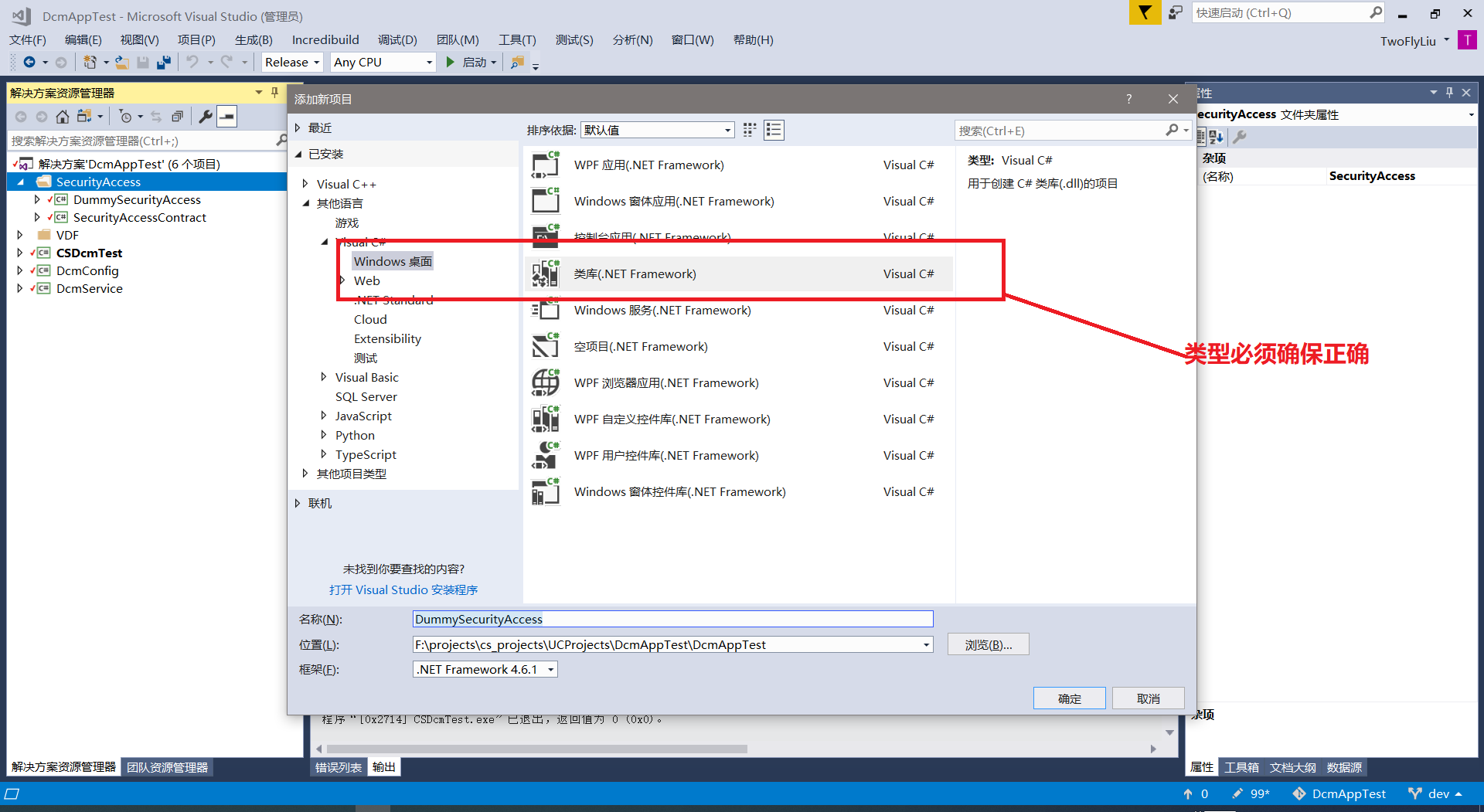
Task: Click the save all toolbar icon
Action: (x=164, y=63)
